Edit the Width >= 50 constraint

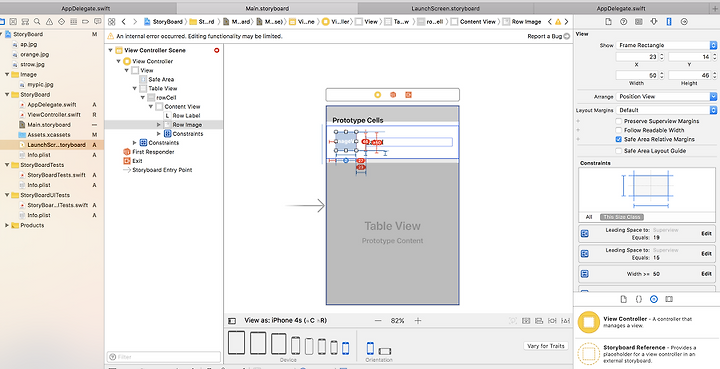coord(706,274)
